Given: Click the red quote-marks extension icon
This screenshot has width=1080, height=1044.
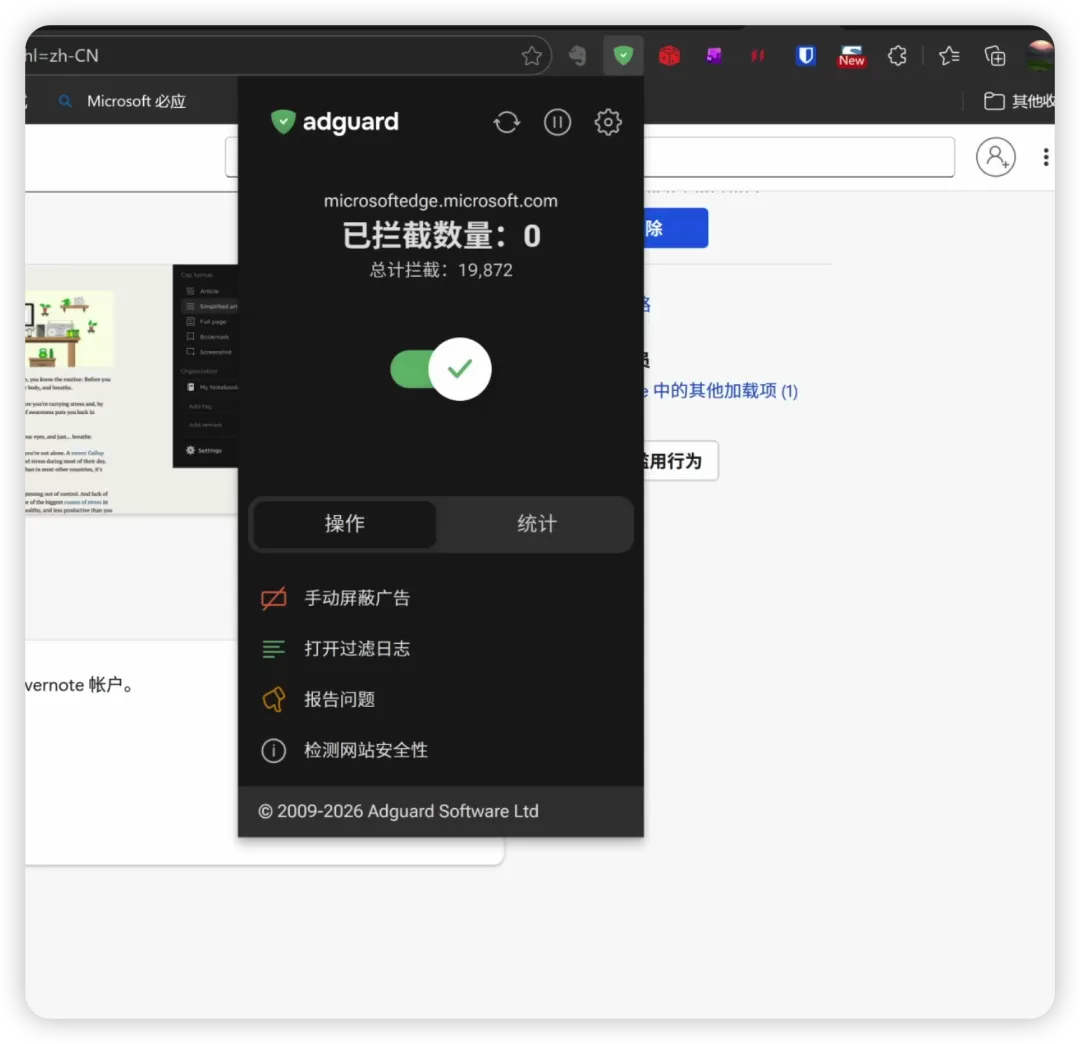Looking at the screenshot, I should (x=758, y=55).
